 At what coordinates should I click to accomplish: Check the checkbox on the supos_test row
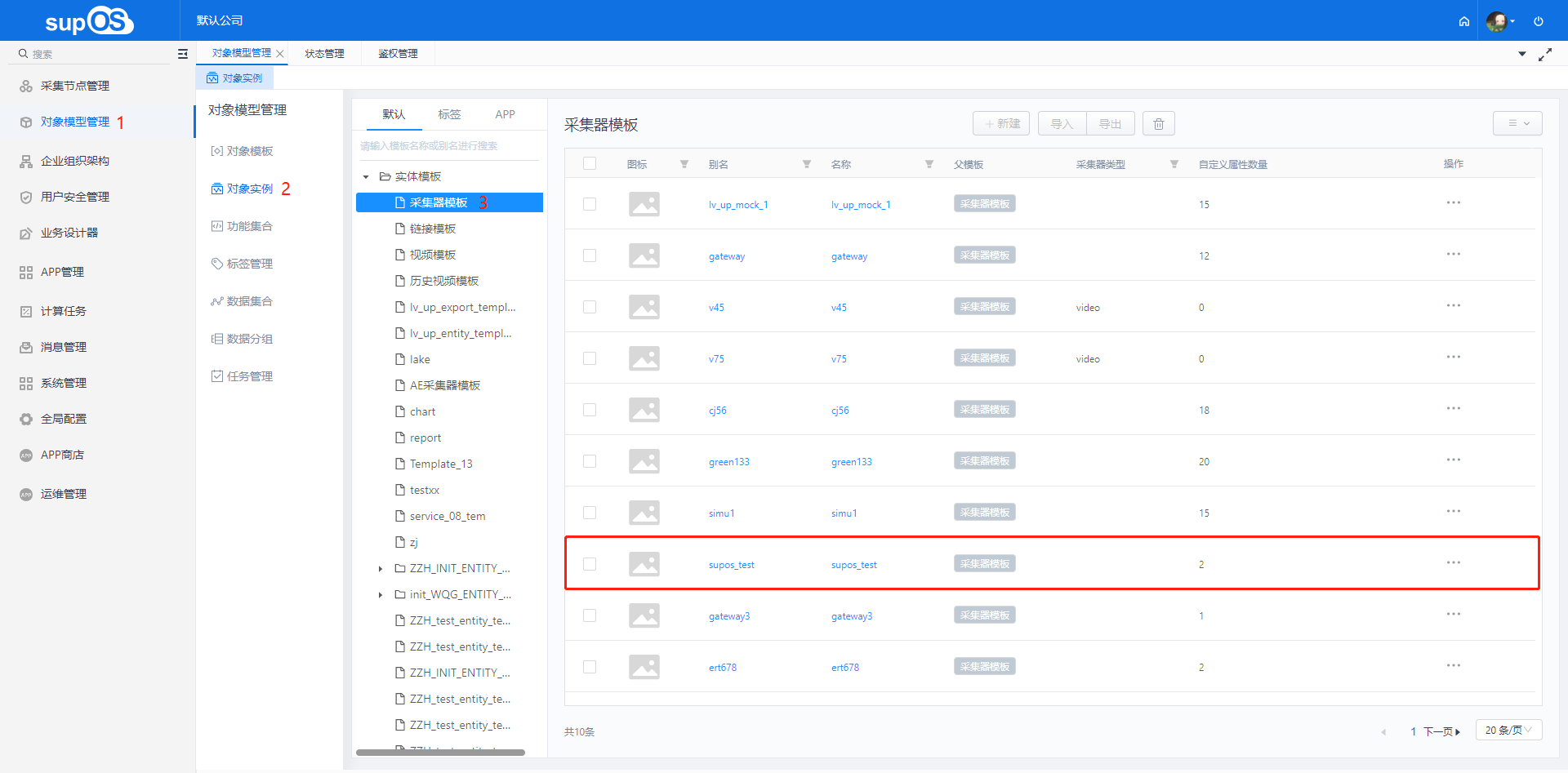(x=590, y=563)
